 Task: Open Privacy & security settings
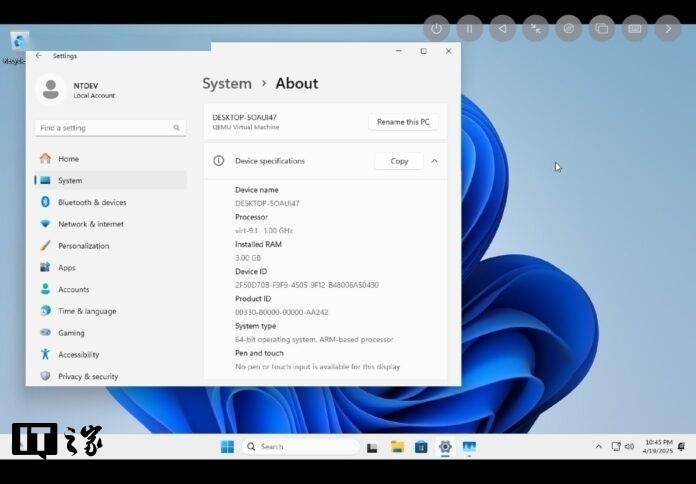coord(110,376)
